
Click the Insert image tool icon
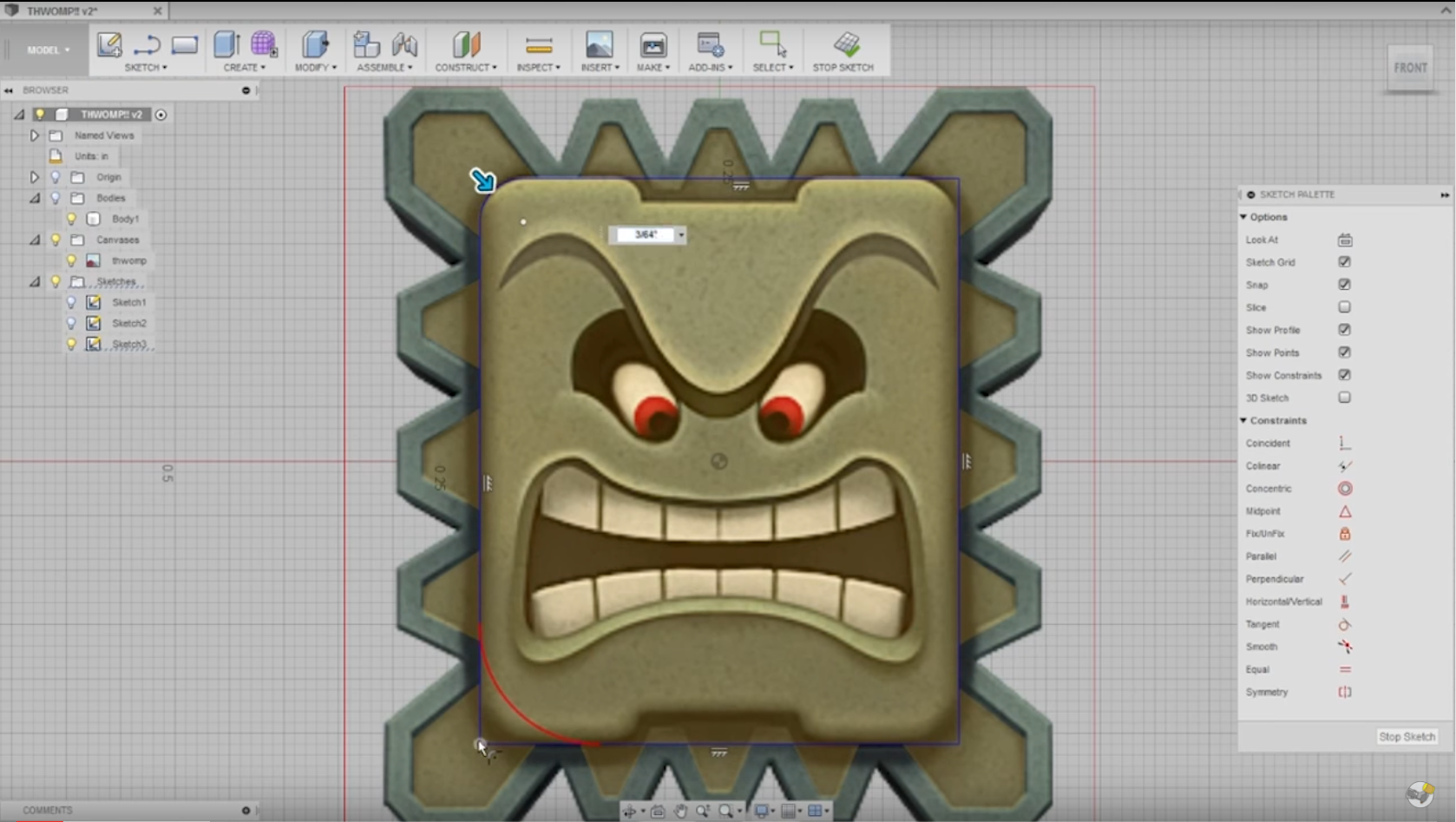point(600,44)
